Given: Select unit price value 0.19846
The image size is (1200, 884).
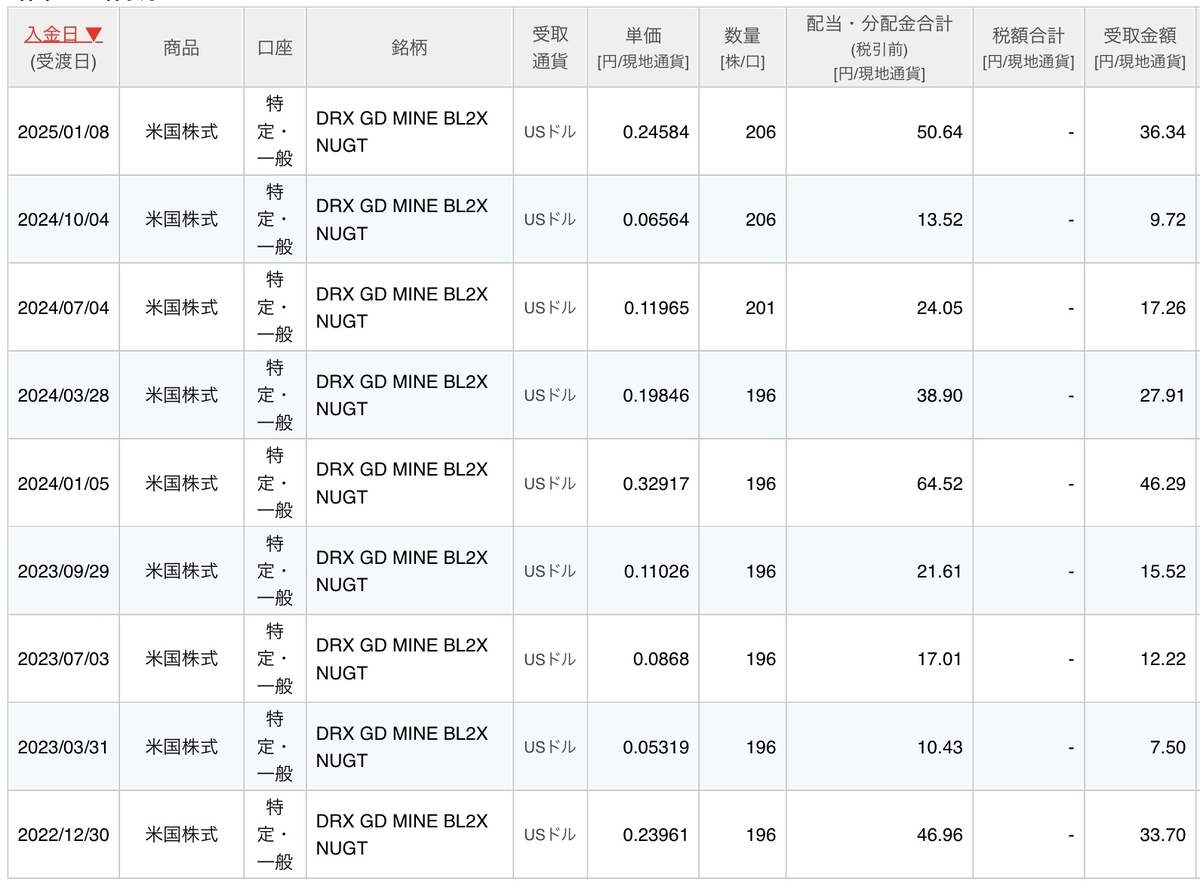Looking at the screenshot, I should (x=656, y=396).
